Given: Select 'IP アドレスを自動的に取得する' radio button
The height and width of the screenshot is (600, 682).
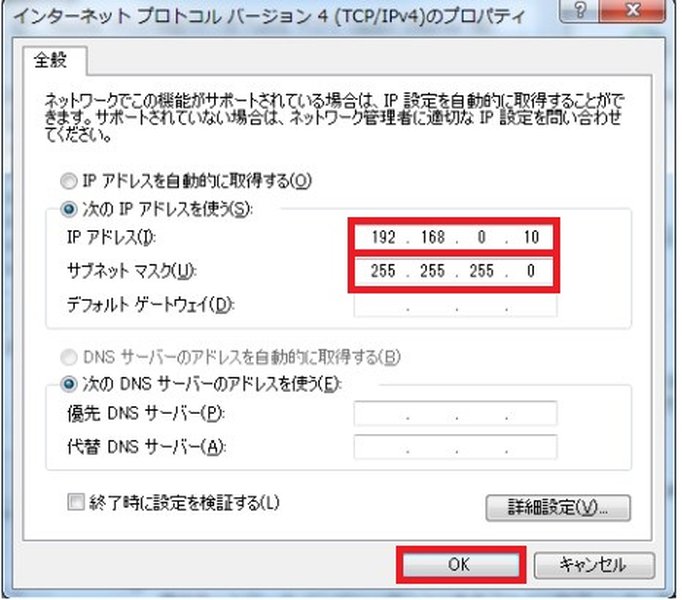Looking at the screenshot, I should (69, 181).
